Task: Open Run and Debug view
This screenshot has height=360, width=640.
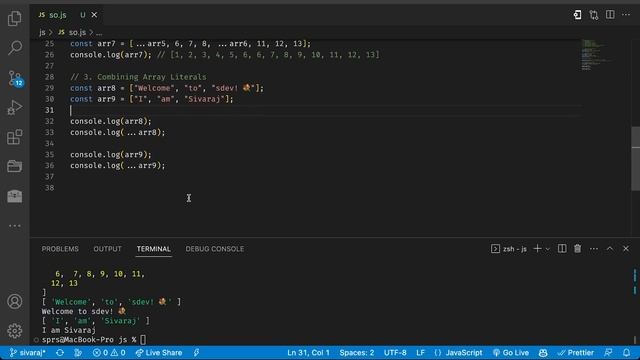Action: 15,108
